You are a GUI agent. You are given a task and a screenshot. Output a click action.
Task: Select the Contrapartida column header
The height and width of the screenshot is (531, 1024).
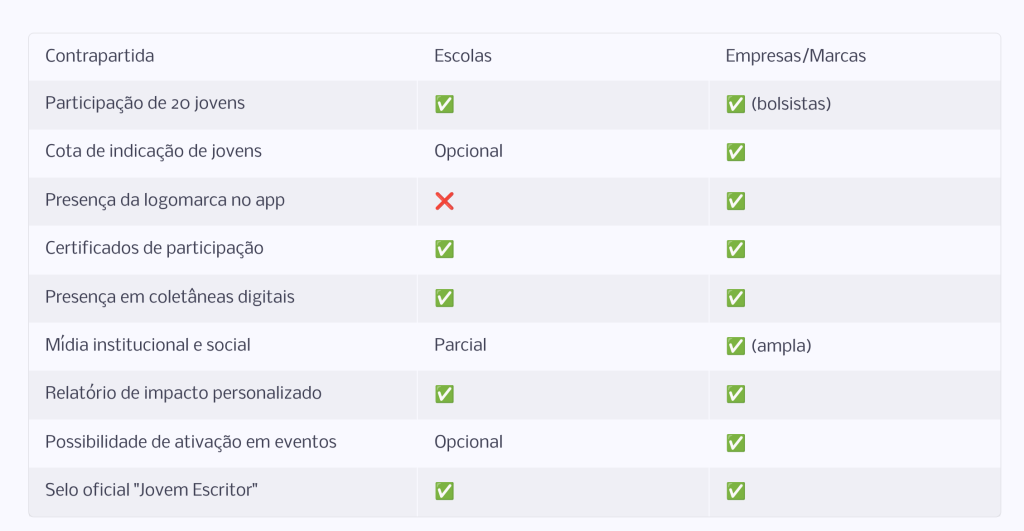[x=99, y=56]
